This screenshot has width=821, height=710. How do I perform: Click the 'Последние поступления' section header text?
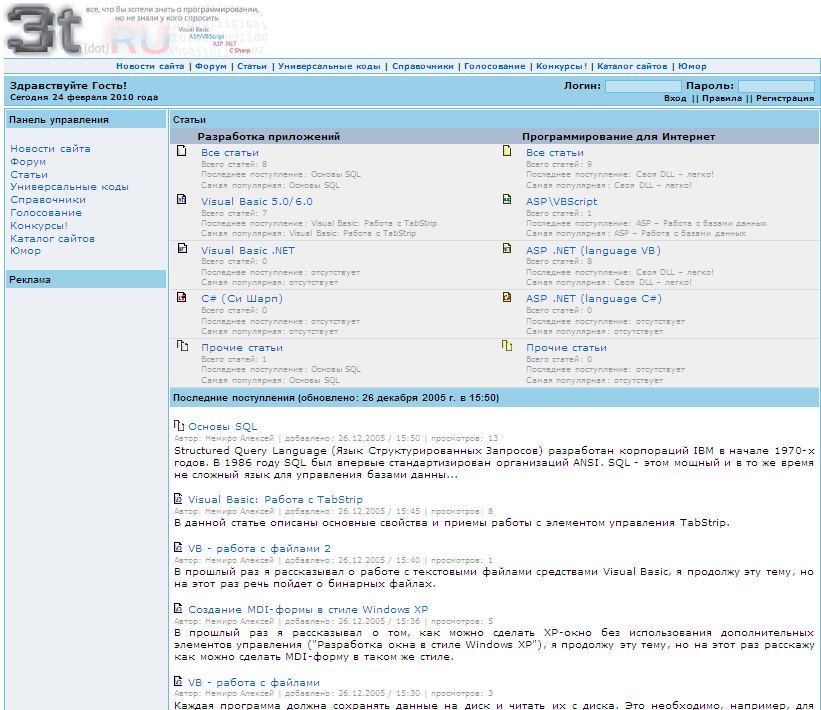point(336,398)
